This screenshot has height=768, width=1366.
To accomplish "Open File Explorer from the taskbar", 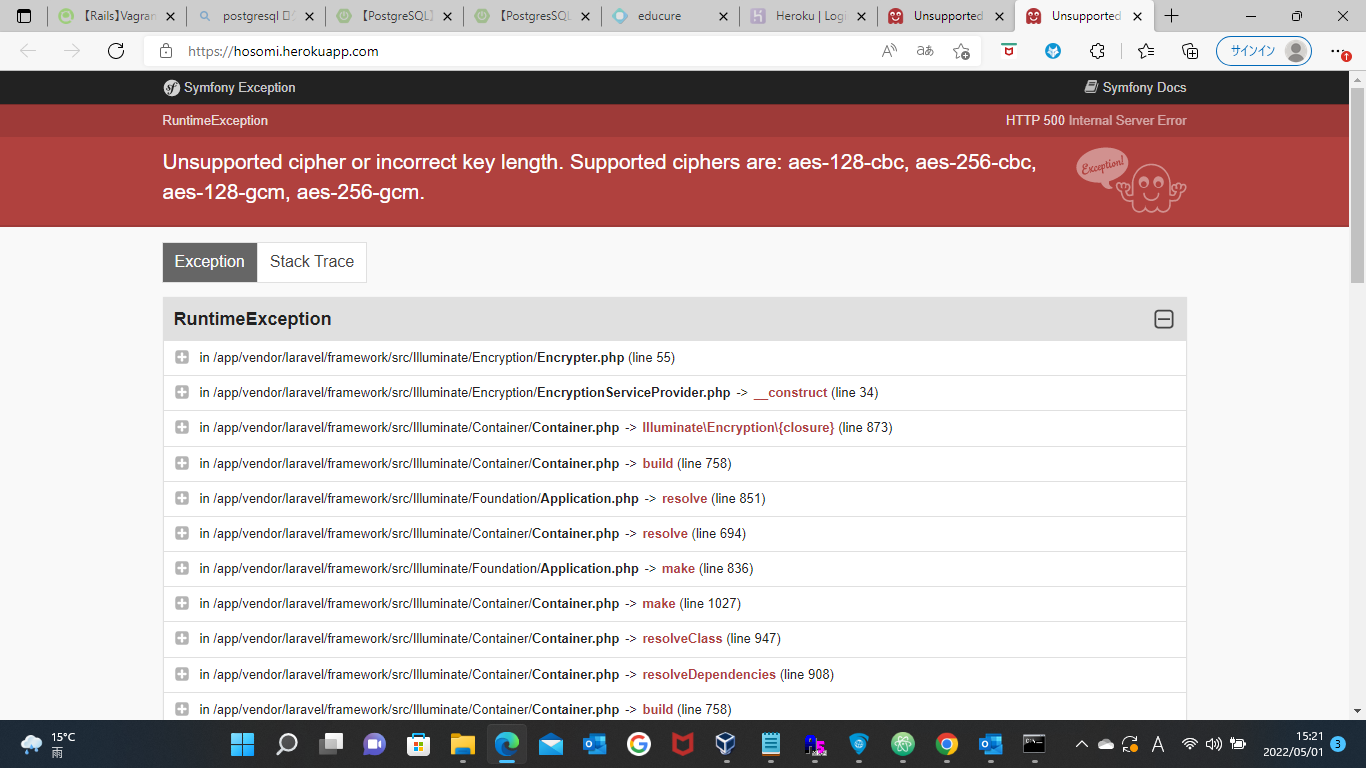I will (x=462, y=744).
